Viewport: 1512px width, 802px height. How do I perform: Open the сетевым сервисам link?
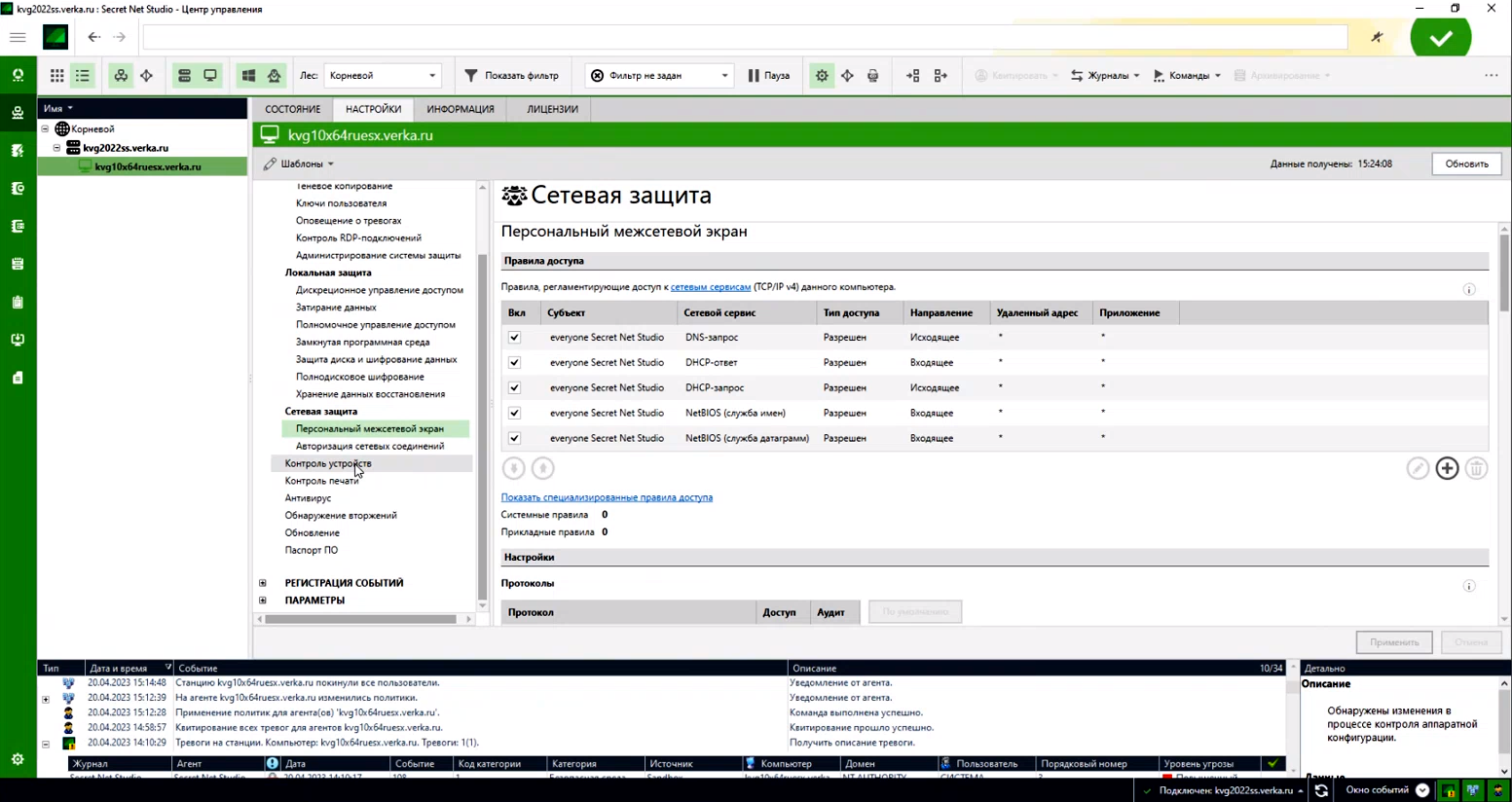click(x=710, y=287)
